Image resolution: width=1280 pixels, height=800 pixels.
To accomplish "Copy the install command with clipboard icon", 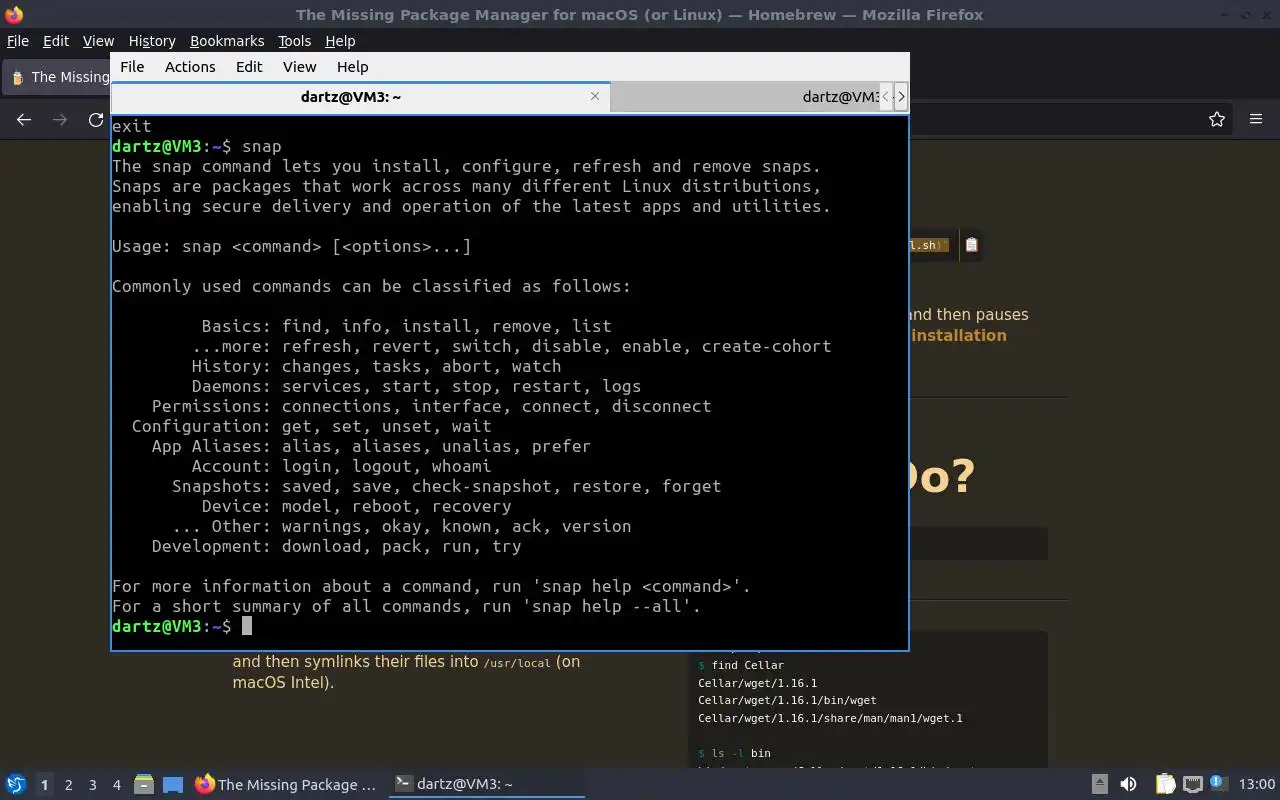I will (x=971, y=244).
